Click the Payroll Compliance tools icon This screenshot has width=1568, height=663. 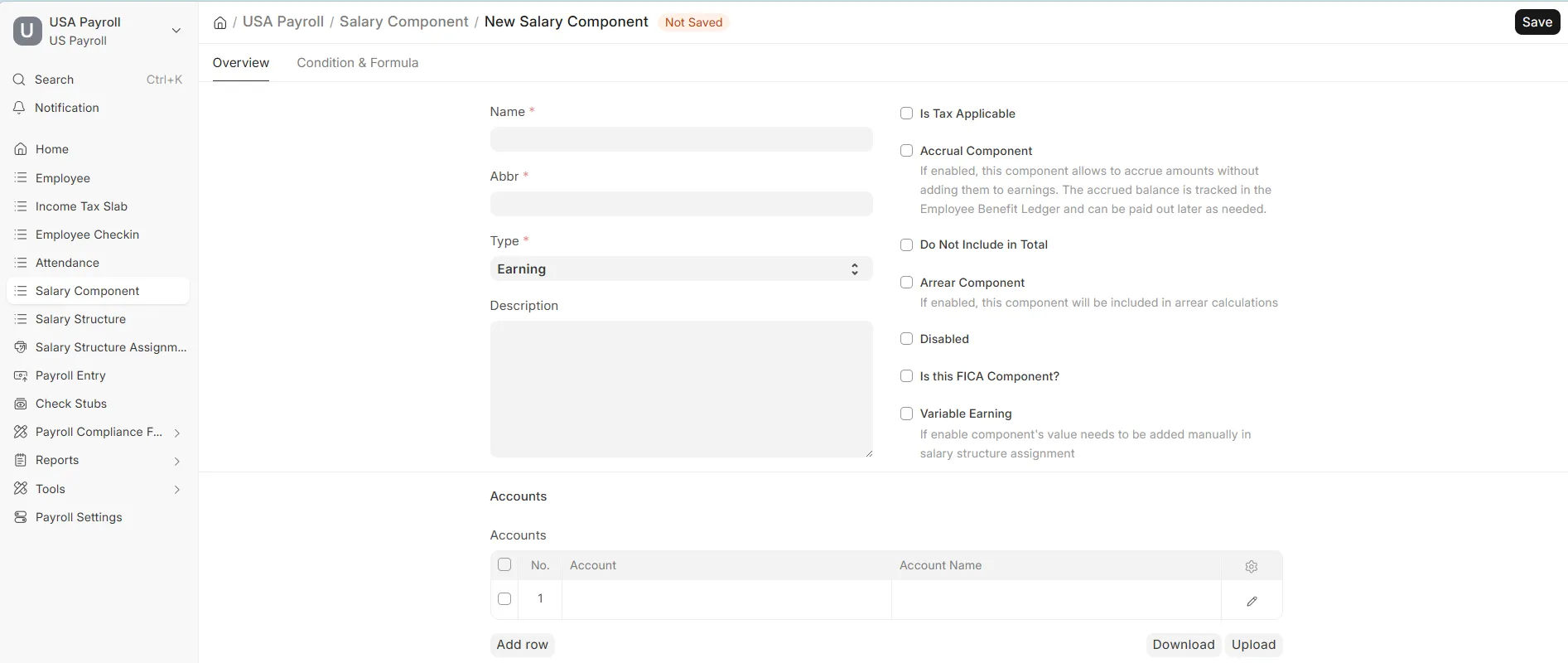(21, 432)
